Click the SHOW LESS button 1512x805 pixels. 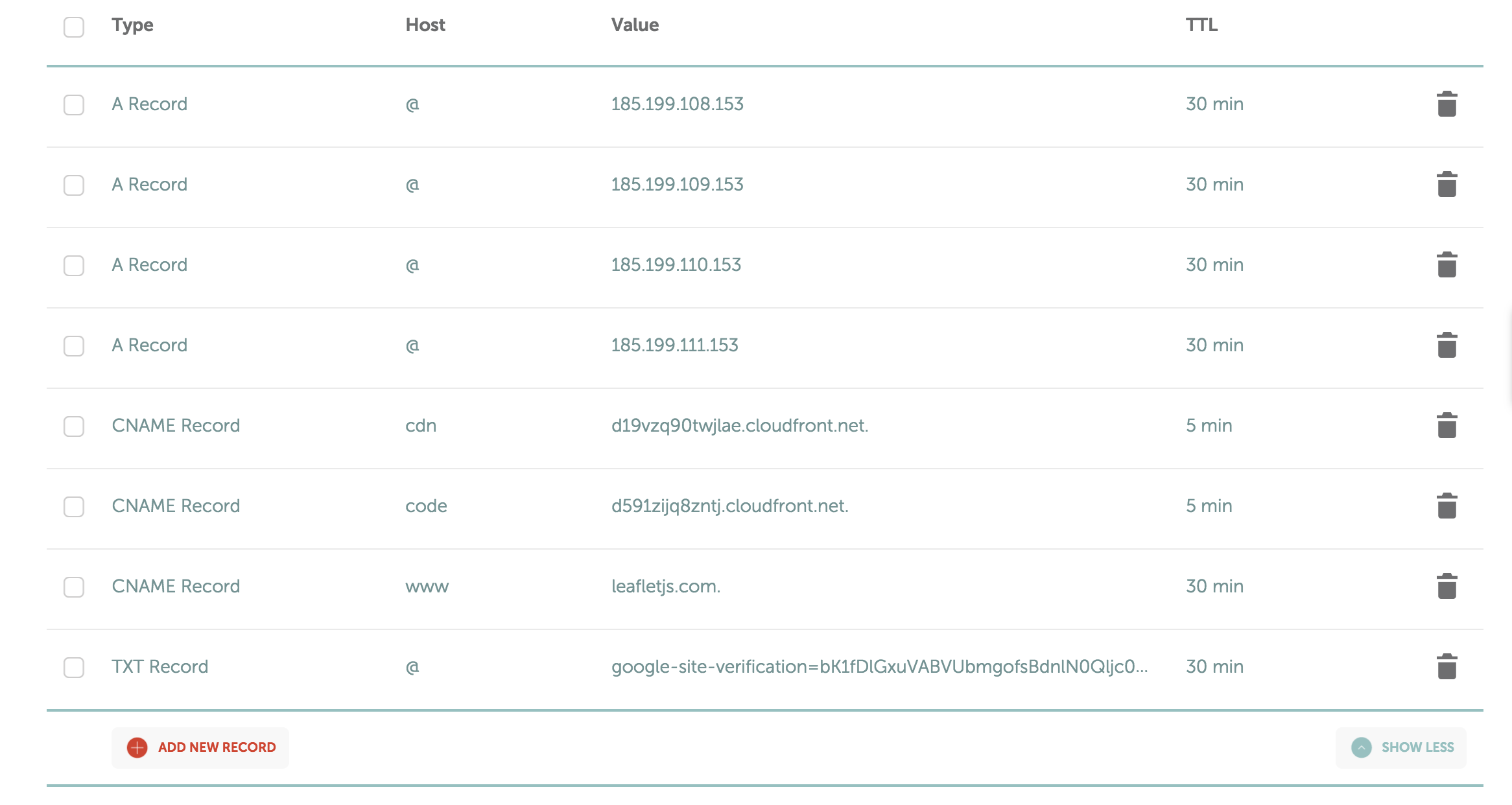(1400, 747)
